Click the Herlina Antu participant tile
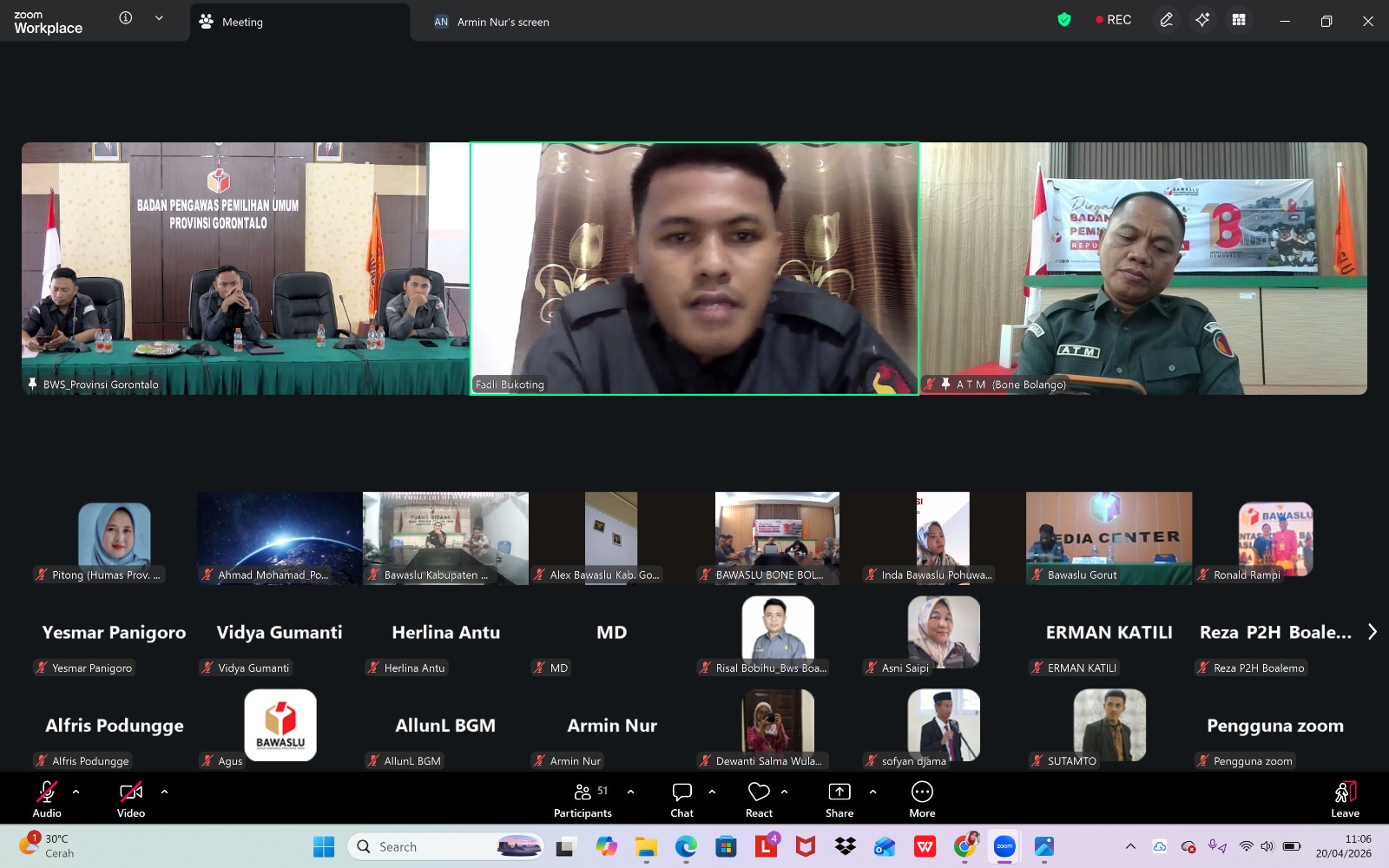 click(445, 632)
